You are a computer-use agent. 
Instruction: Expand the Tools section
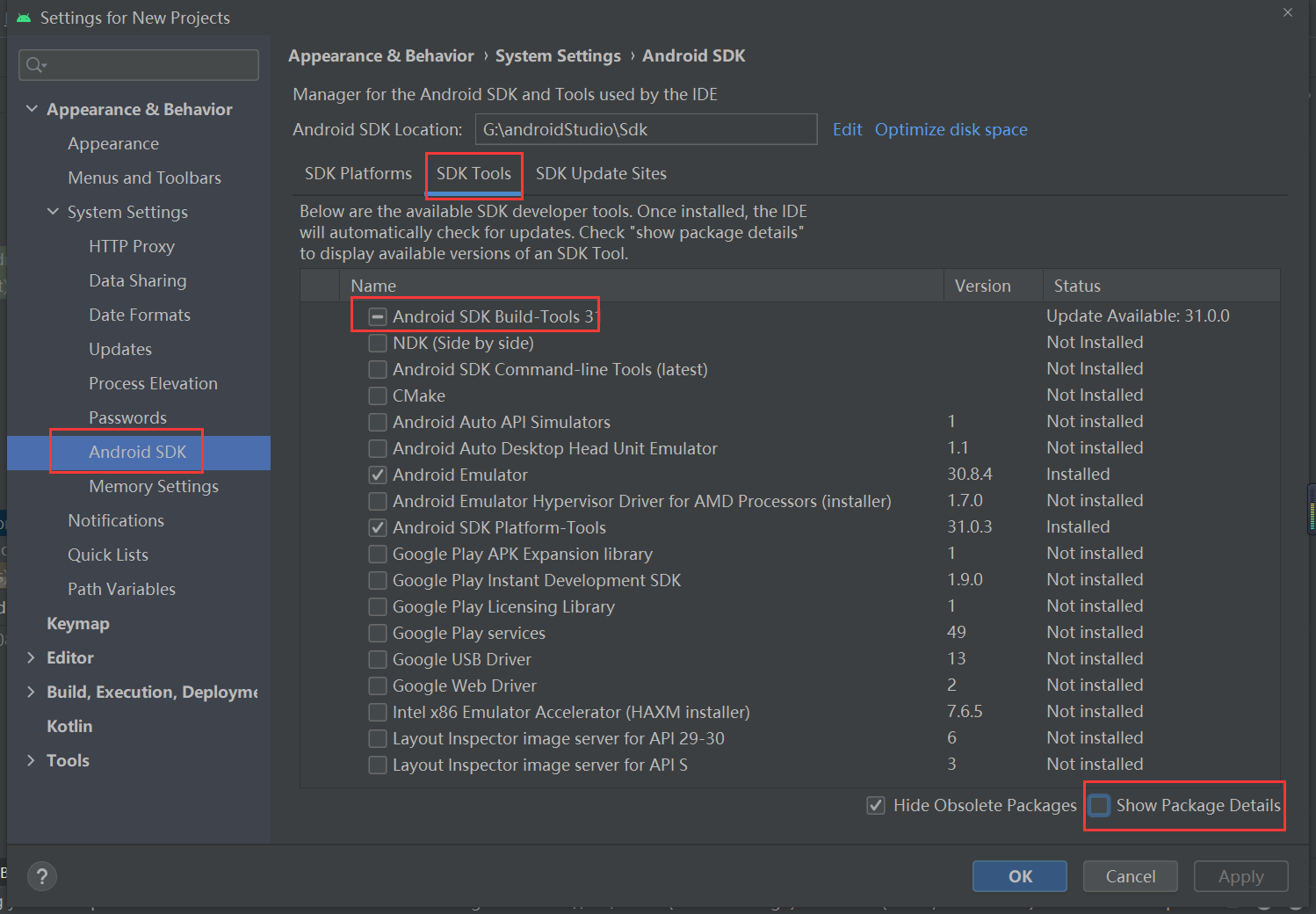tap(32, 760)
